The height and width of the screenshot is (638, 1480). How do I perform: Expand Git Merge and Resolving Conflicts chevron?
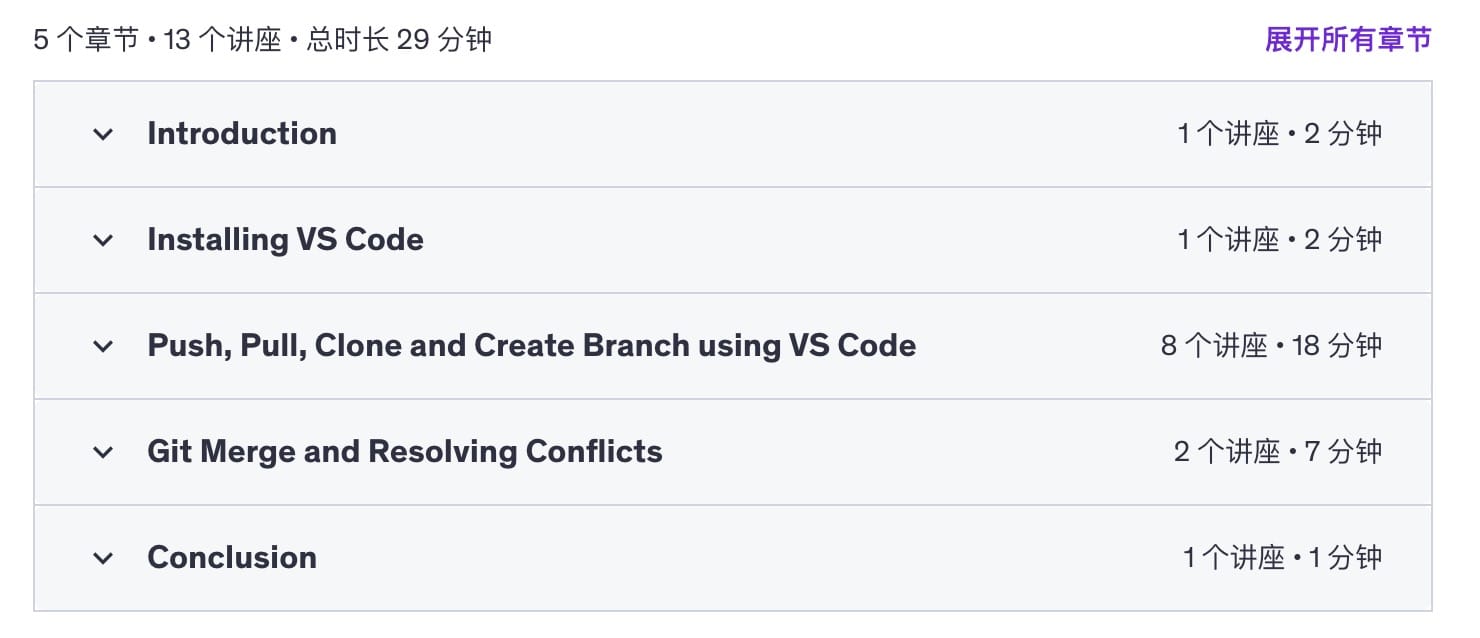coord(103,452)
